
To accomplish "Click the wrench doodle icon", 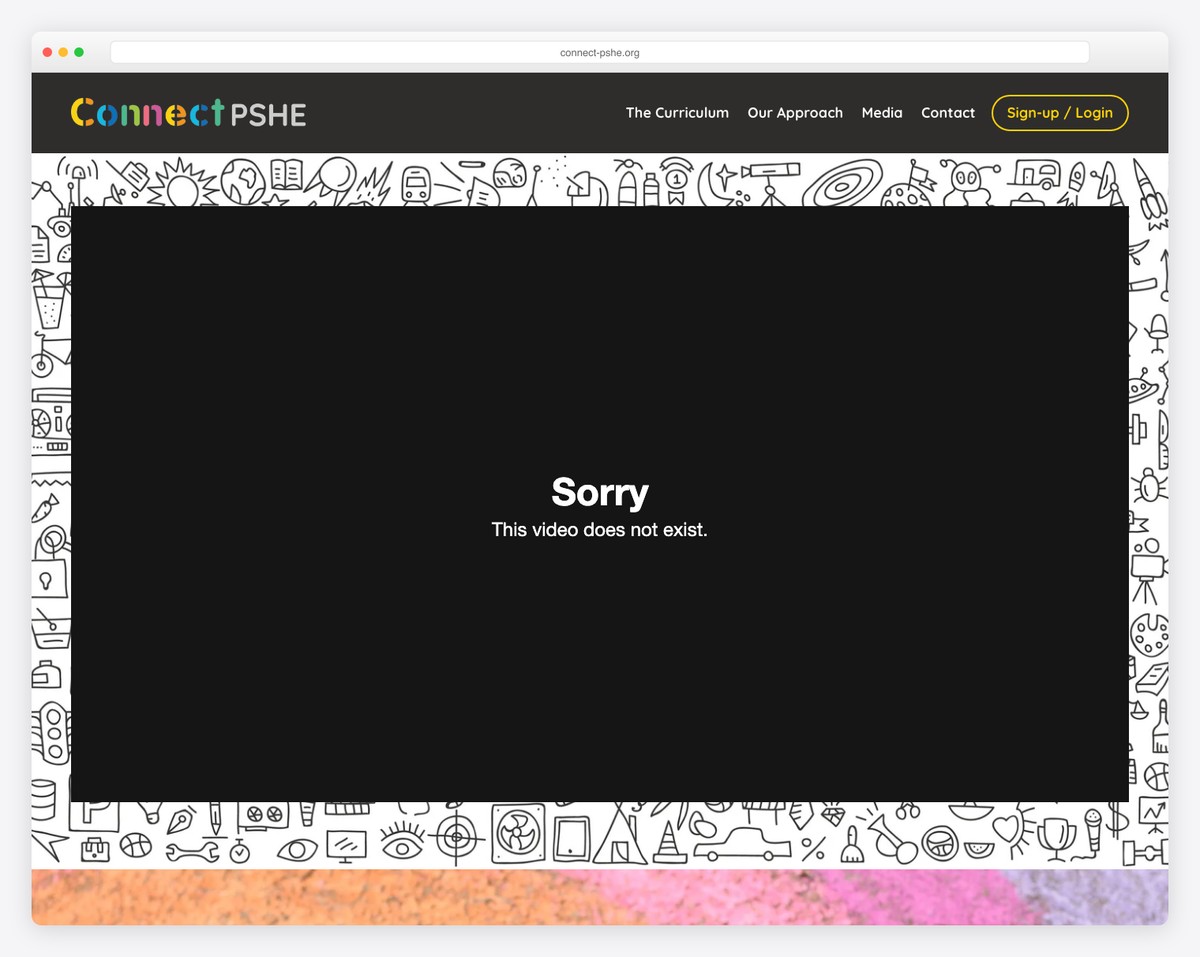I will (x=192, y=852).
